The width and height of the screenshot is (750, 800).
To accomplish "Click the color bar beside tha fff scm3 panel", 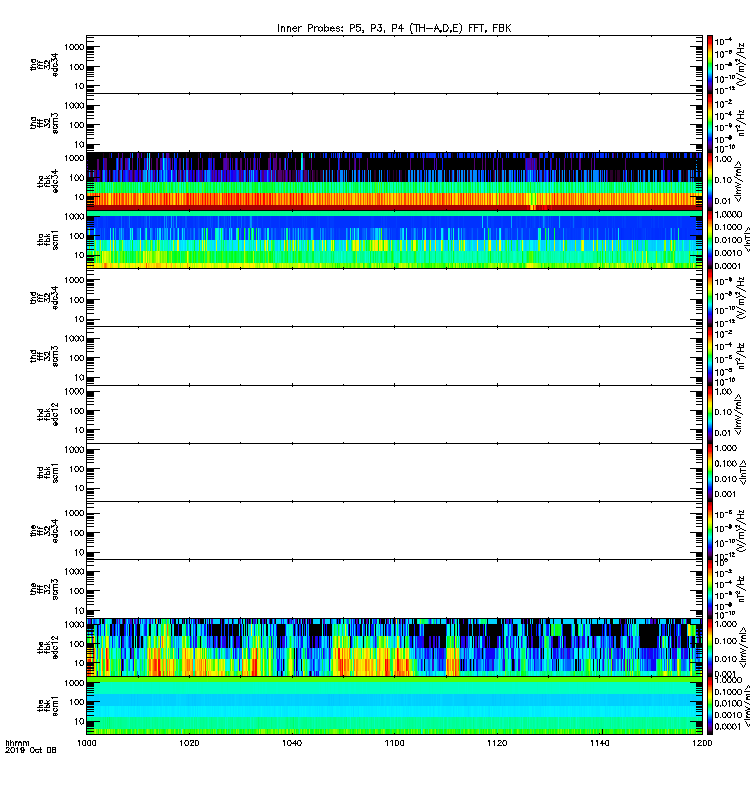I will pos(710,123).
